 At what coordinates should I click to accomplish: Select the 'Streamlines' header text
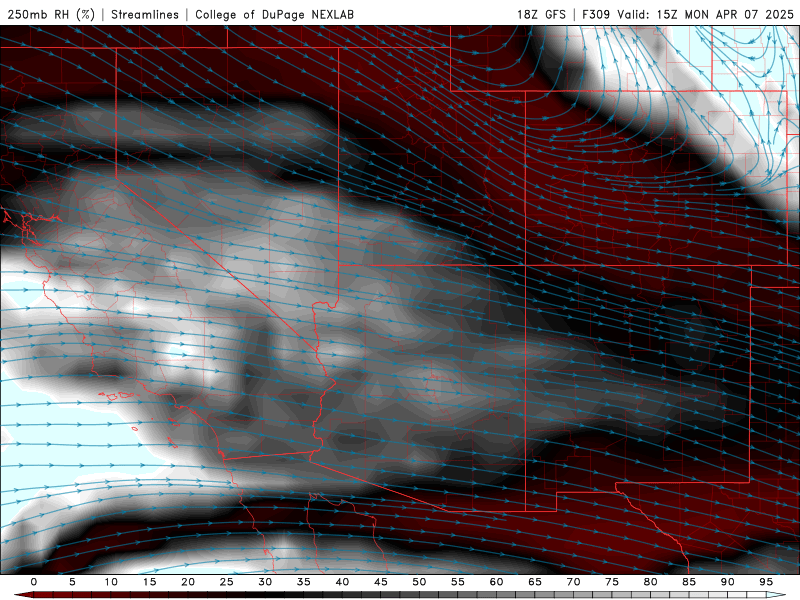click(145, 14)
